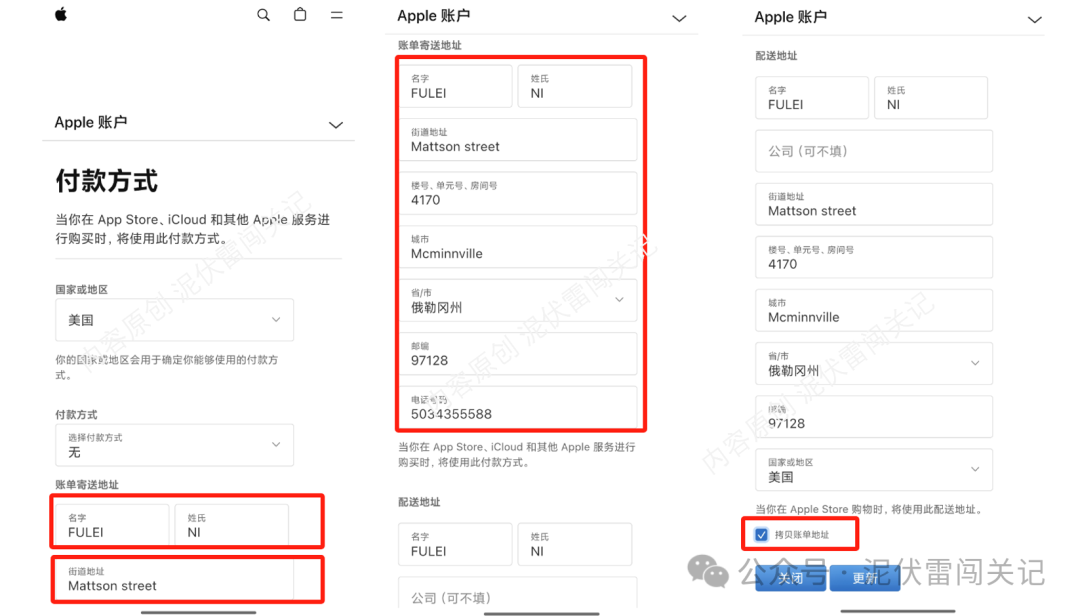Click shipping 姓氏 field in middle screen
This screenshot has width=1080, height=616.
click(x=574, y=544)
